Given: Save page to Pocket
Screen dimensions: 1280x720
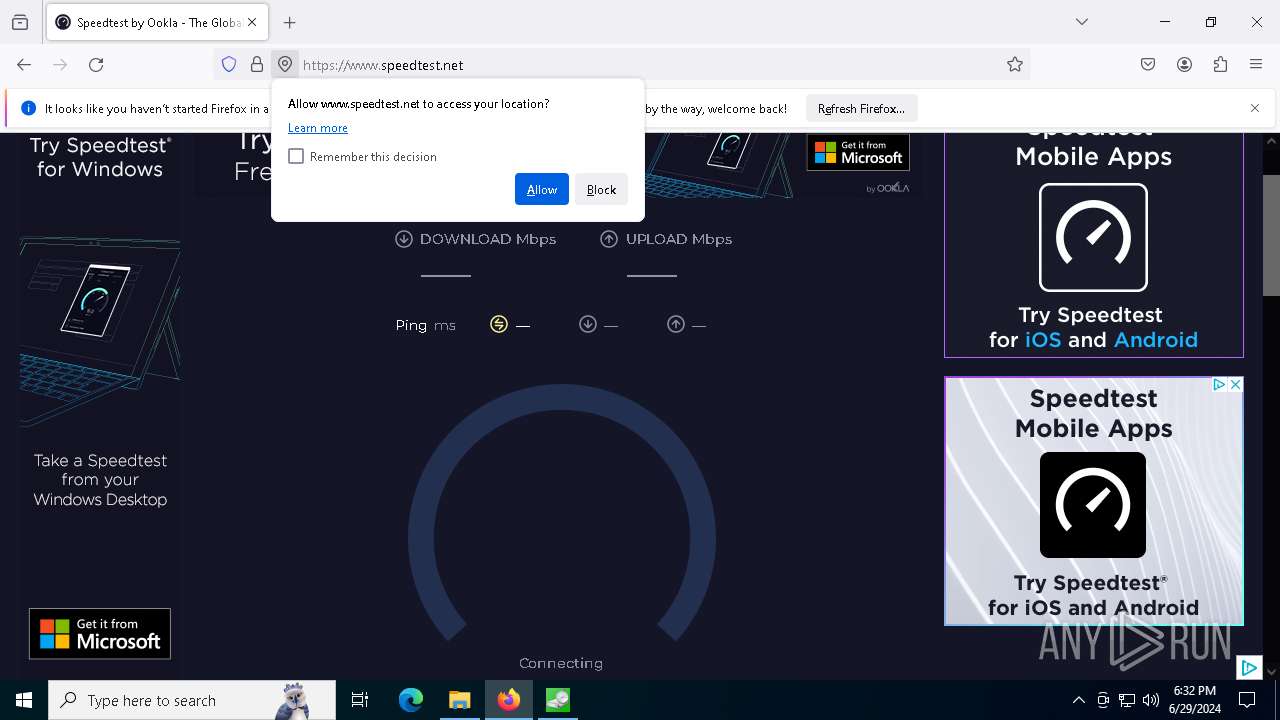Looking at the screenshot, I should pyautogui.click(x=1148, y=65).
